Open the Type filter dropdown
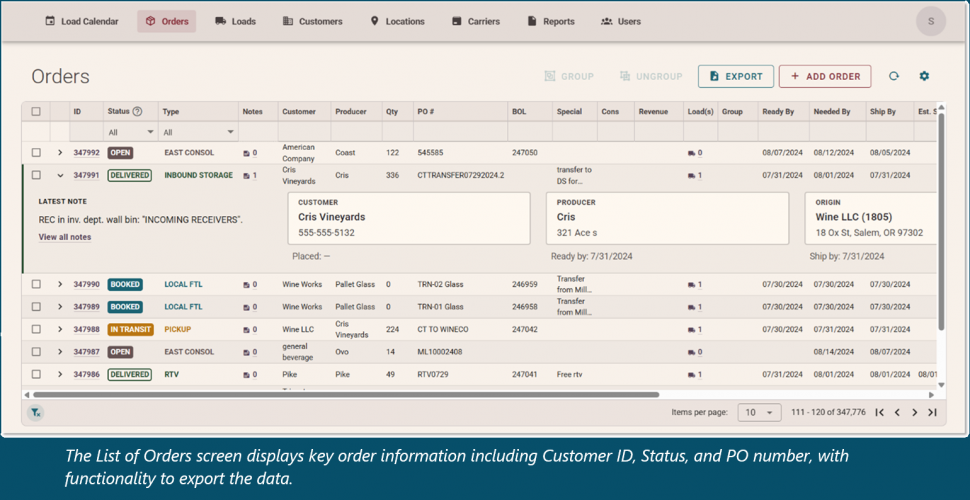This screenshot has height=500, width=970. 199,132
